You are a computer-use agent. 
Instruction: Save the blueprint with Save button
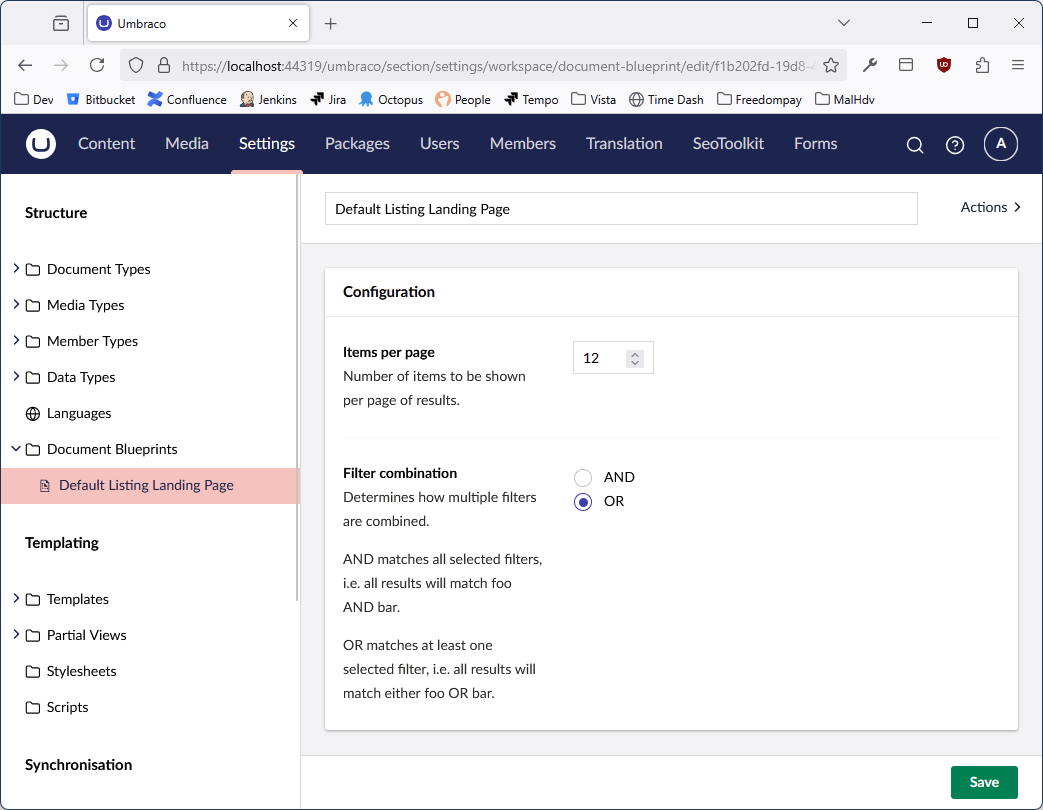pyautogui.click(x=984, y=782)
